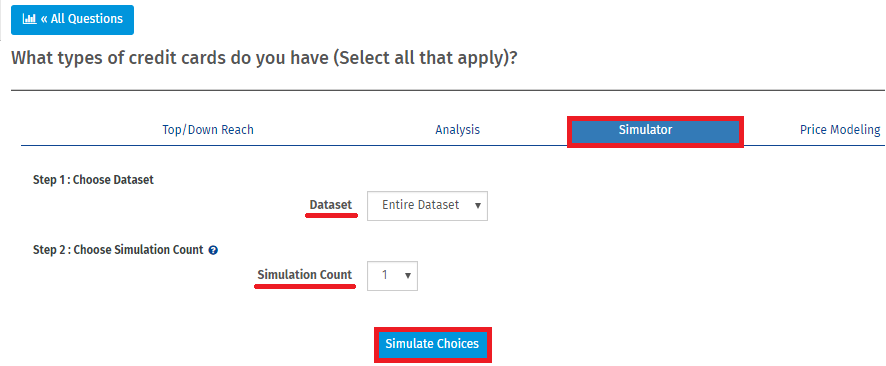Click the horizontal divider below the question title
The height and width of the screenshot is (366, 886).
click(448, 90)
